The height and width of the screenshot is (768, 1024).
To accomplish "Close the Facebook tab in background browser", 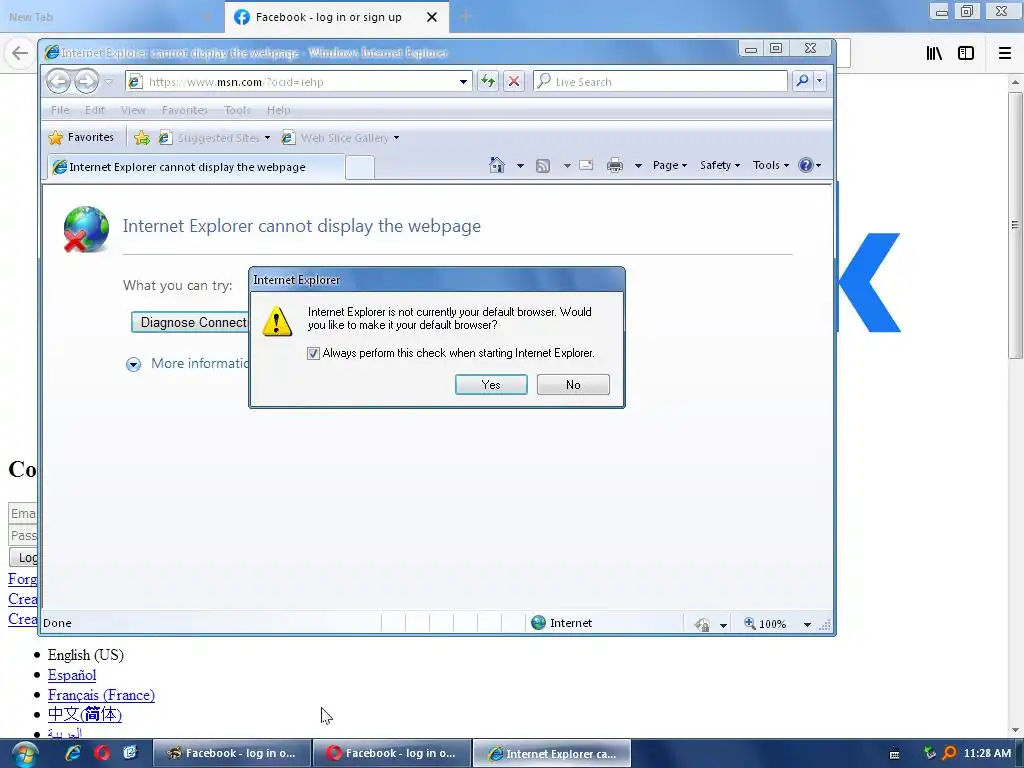I will coord(432,17).
